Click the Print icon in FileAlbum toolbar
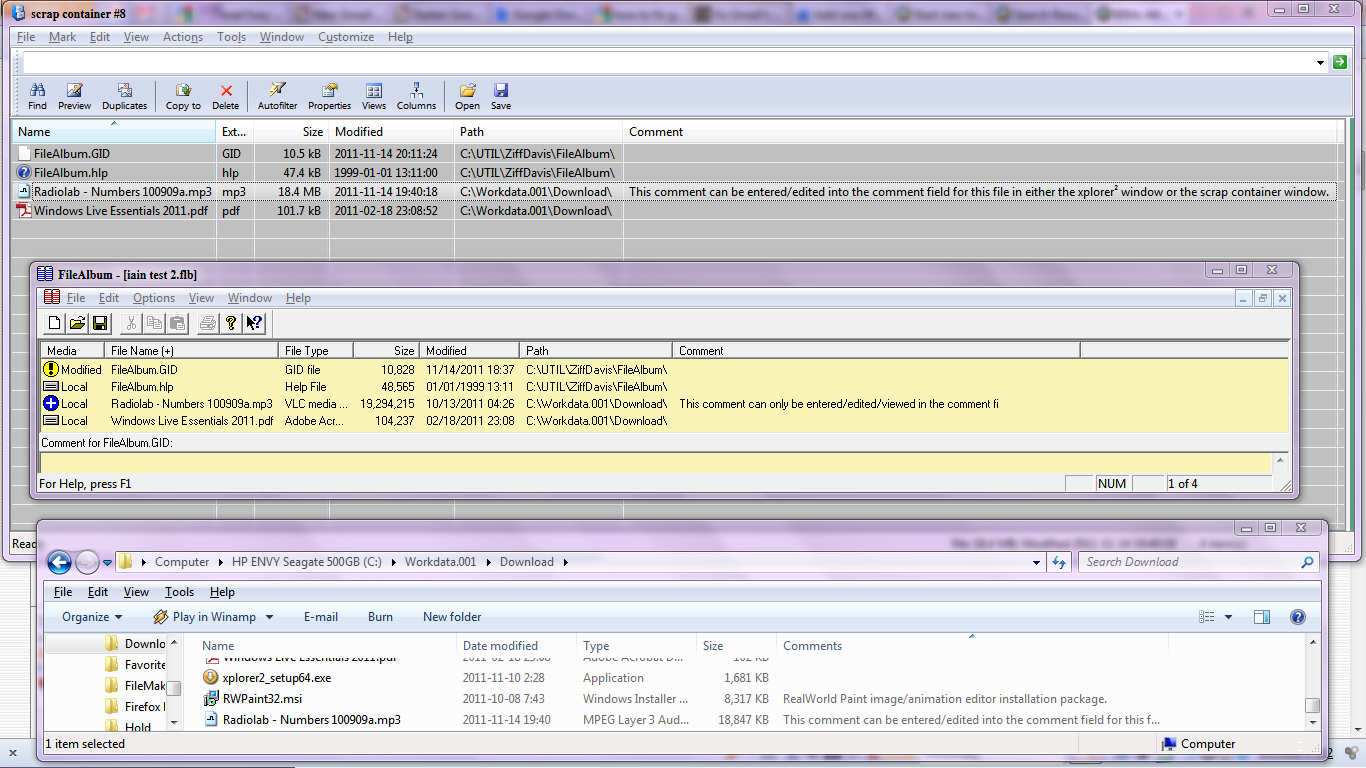1366x768 pixels. point(207,323)
